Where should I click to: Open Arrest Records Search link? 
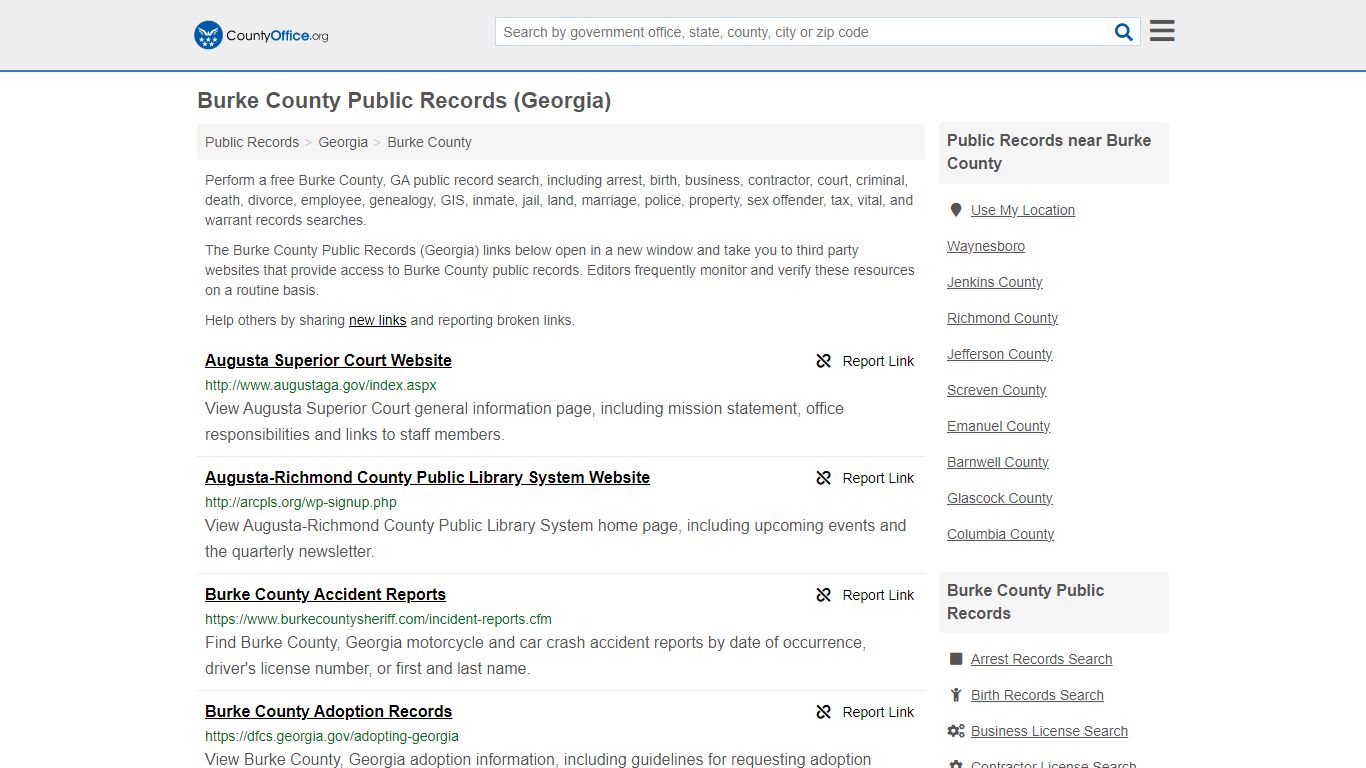pos(1041,659)
